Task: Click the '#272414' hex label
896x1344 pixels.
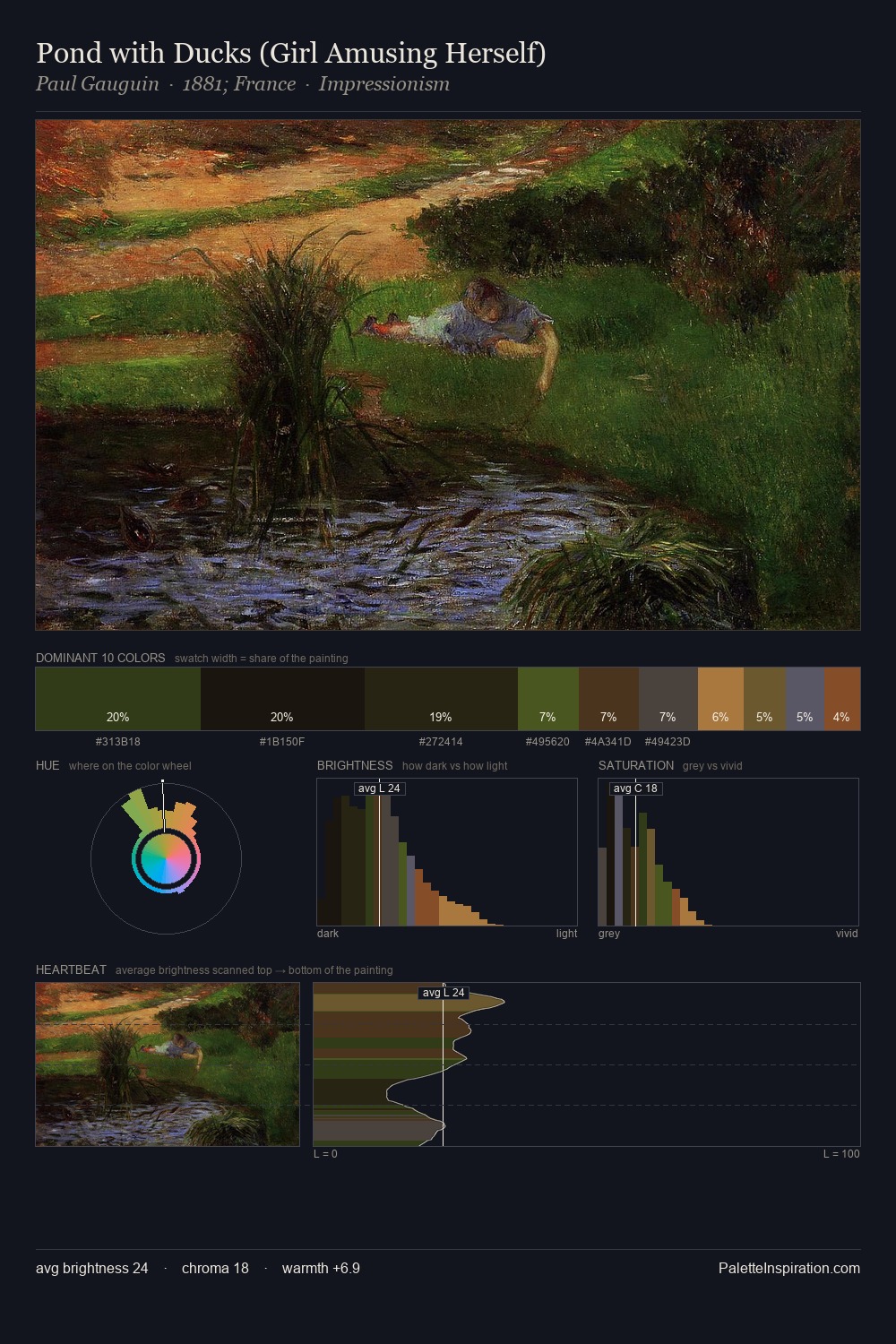Action: tap(441, 742)
